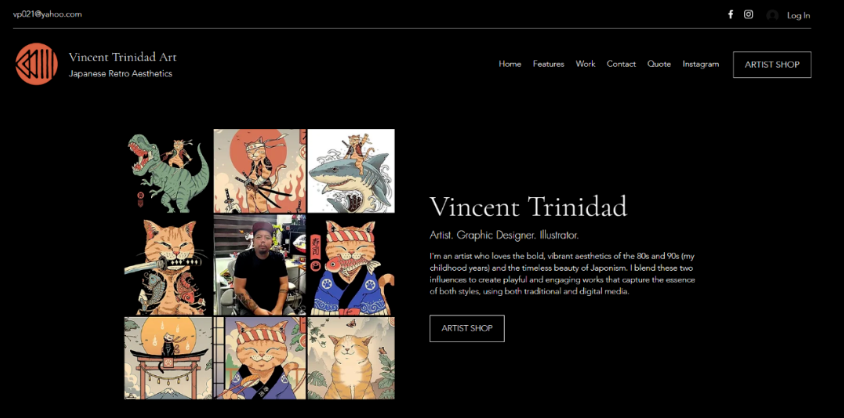
Task: Open the samurai cat with red sun artwork
Action: [260, 171]
